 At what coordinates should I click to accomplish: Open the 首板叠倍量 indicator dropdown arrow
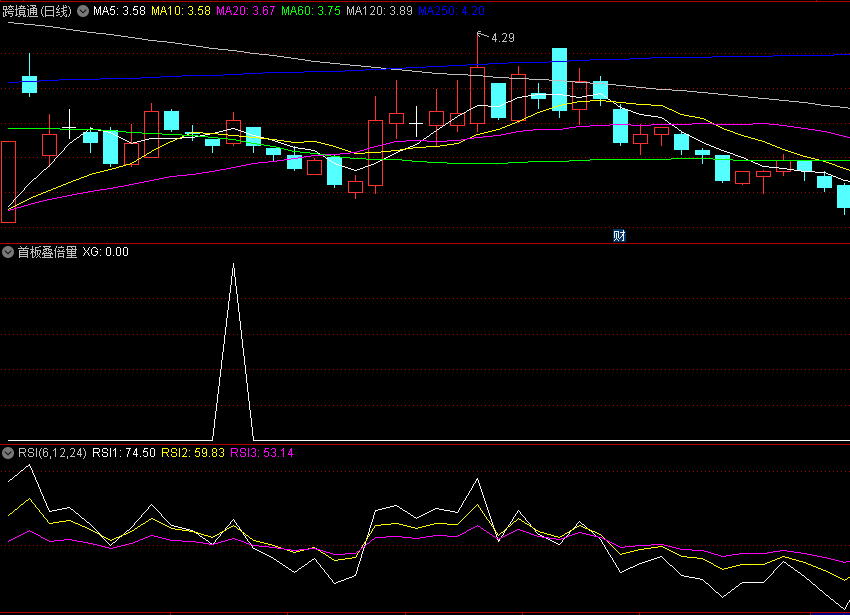click(8, 252)
